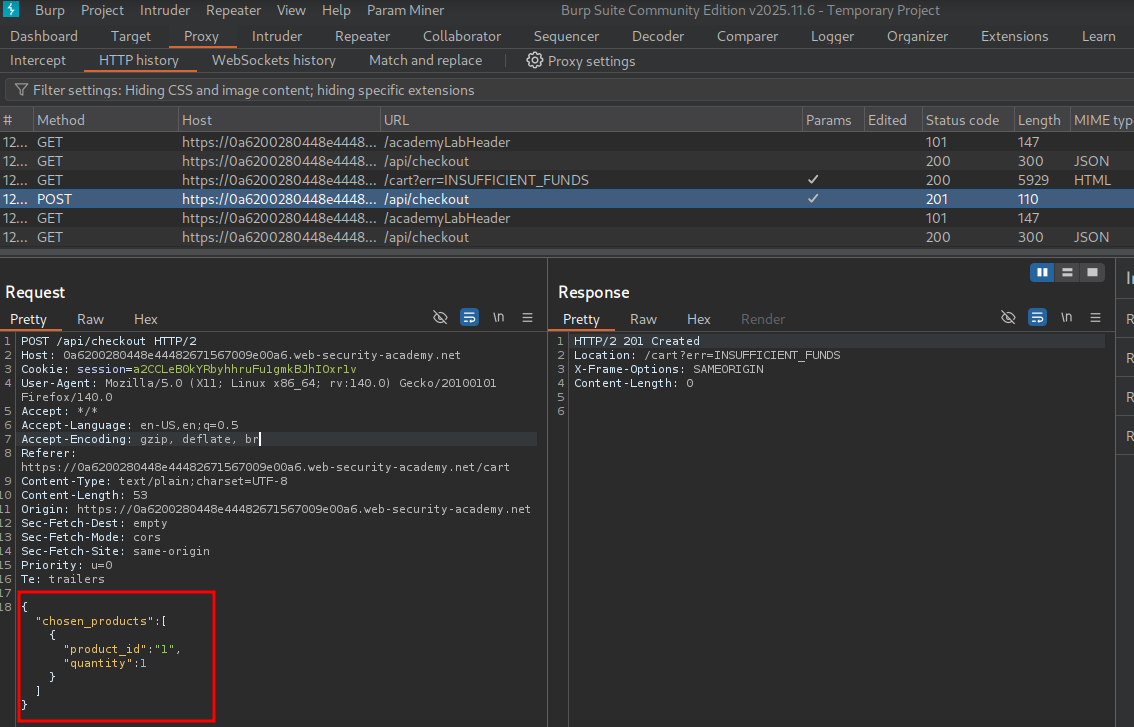Click the session cookie value in request
The image size is (1134, 727).
pos(244,369)
